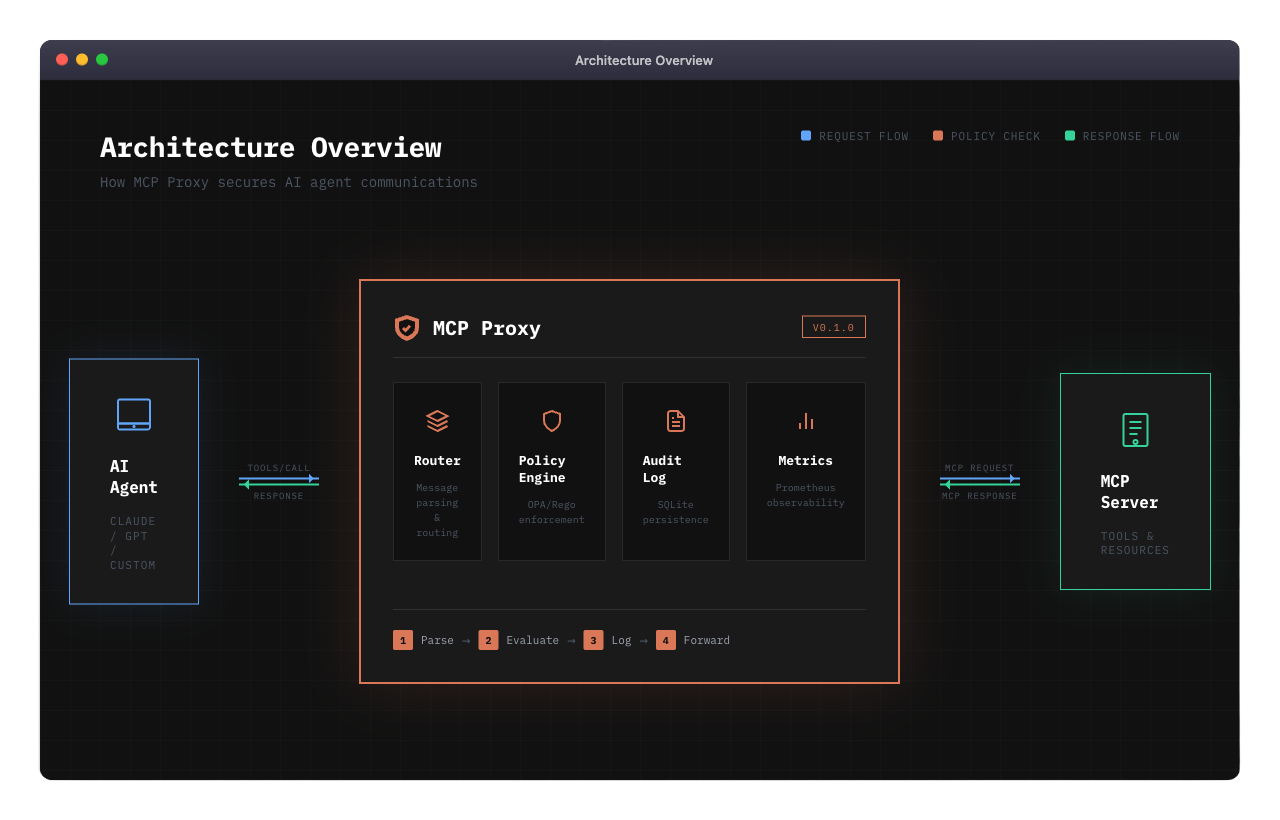Click the 'CLAUDE / GPT / CUSTOM' text
This screenshot has height=820, width=1280.
tap(133, 543)
